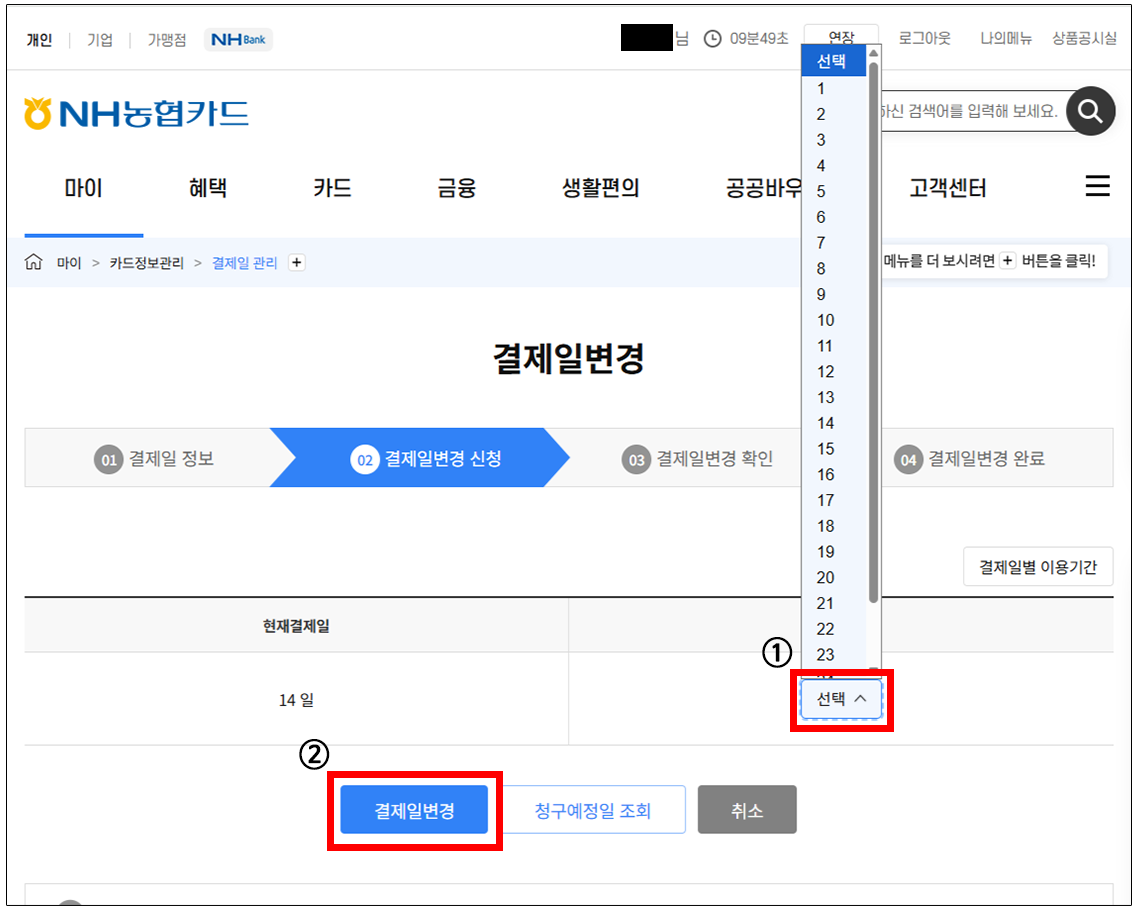Click the NH농협카드 logo
1138x910 pixels.
[136, 113]
